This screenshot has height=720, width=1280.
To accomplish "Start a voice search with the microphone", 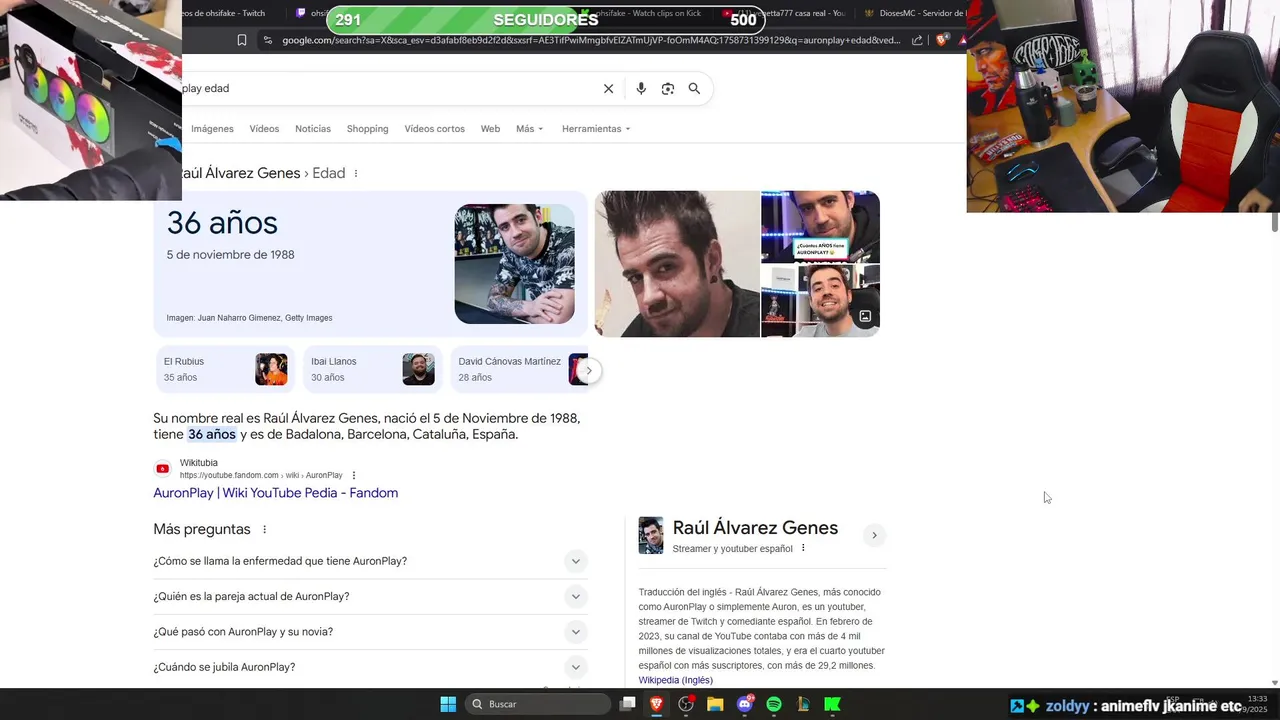I will [641, 89].
